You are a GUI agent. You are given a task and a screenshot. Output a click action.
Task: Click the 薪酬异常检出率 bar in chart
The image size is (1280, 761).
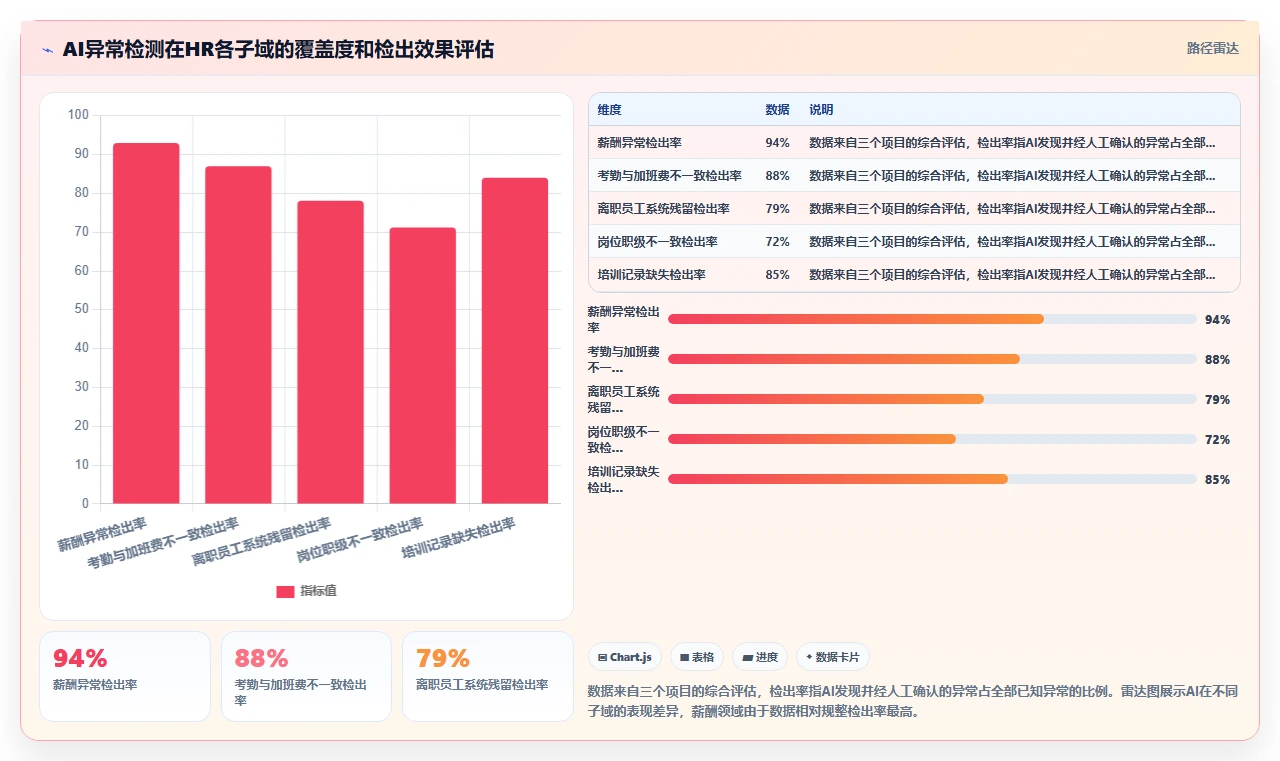point(146,323)
